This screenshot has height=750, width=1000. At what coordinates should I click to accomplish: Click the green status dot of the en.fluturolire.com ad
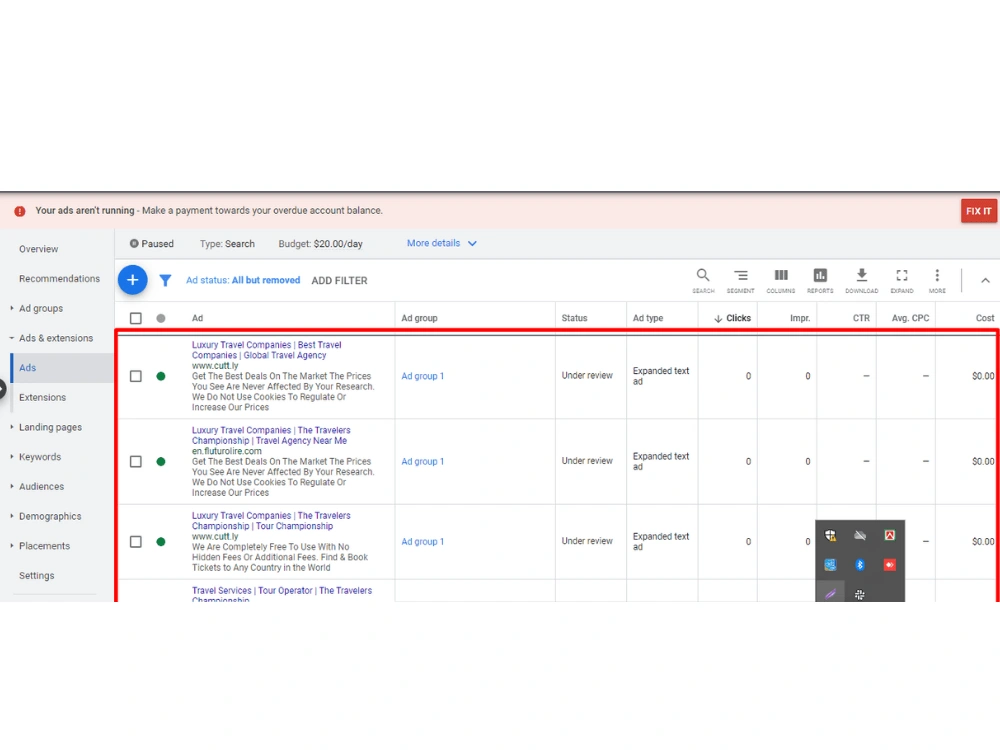coord(161,462)
